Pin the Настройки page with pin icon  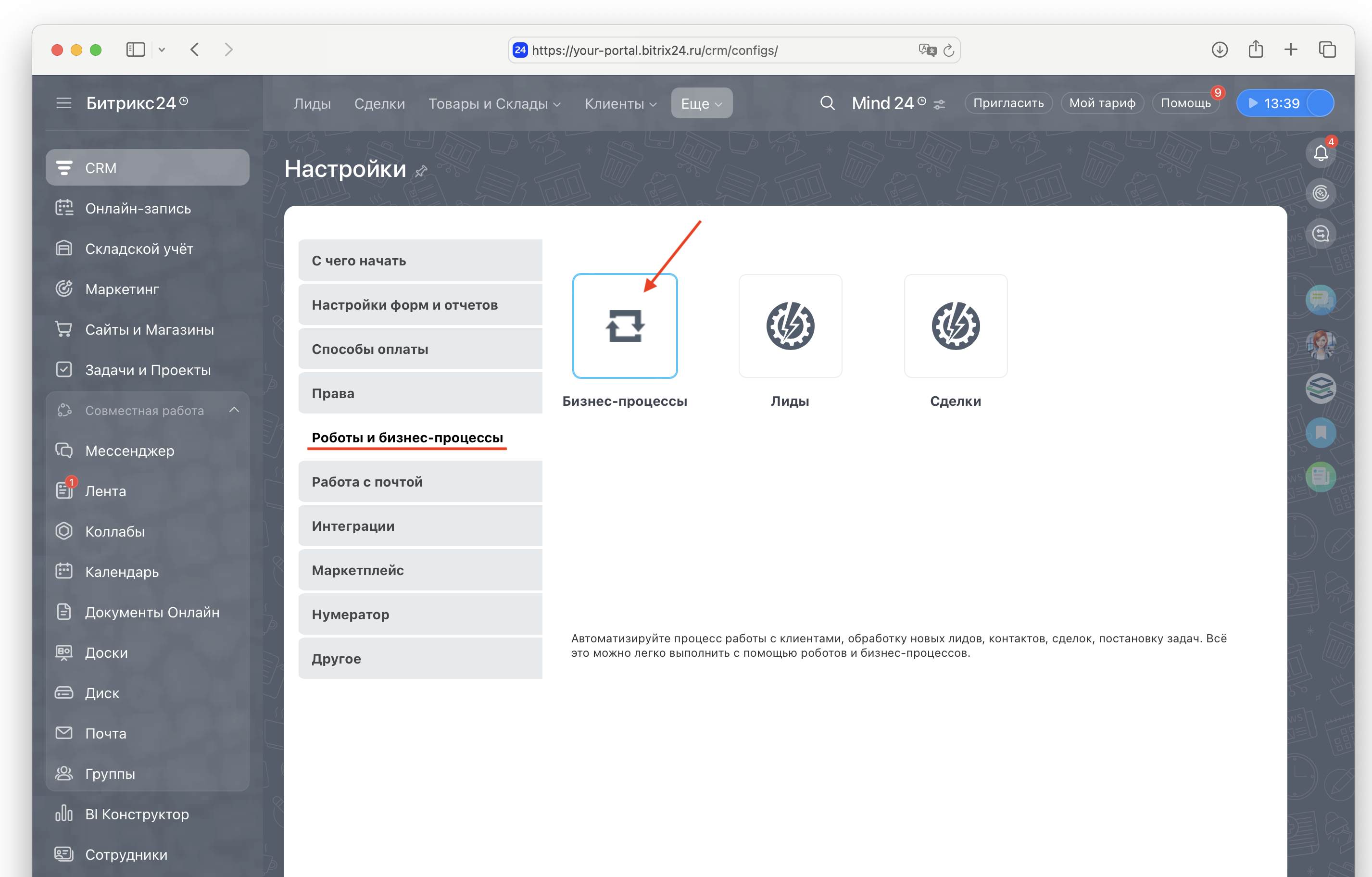pos(421,171)
